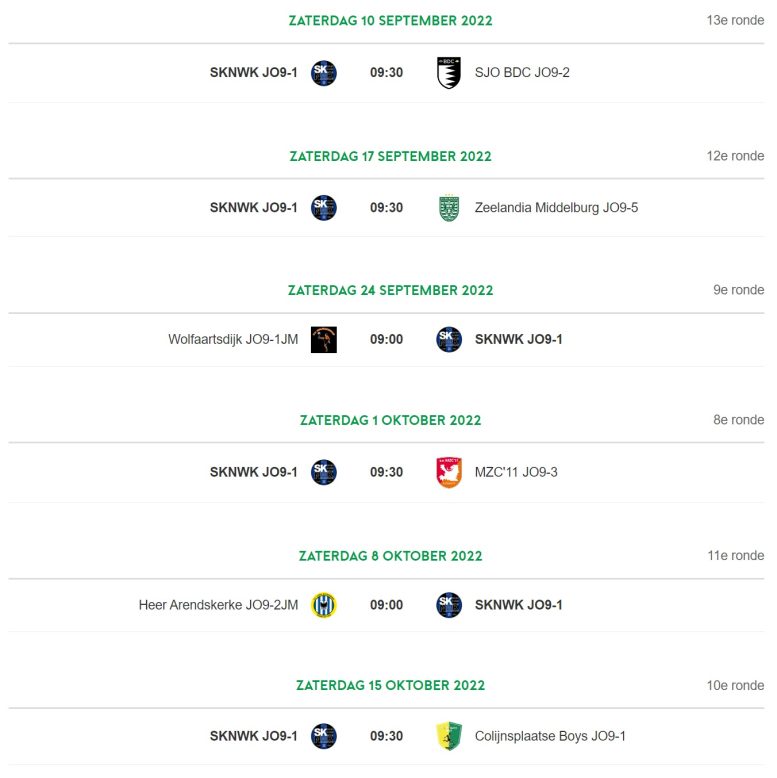Image resolution: width=777 pixels, height=778 pixels.
Task: Select the 09:30 time for MZC'11 match
Action: coord(387,472)
